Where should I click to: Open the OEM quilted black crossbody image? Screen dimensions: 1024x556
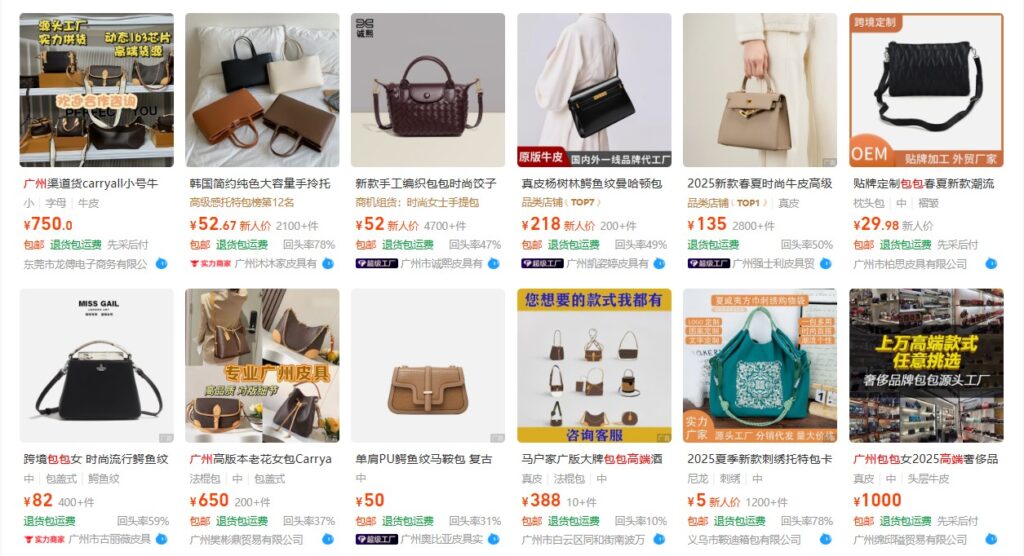[926, 90]
